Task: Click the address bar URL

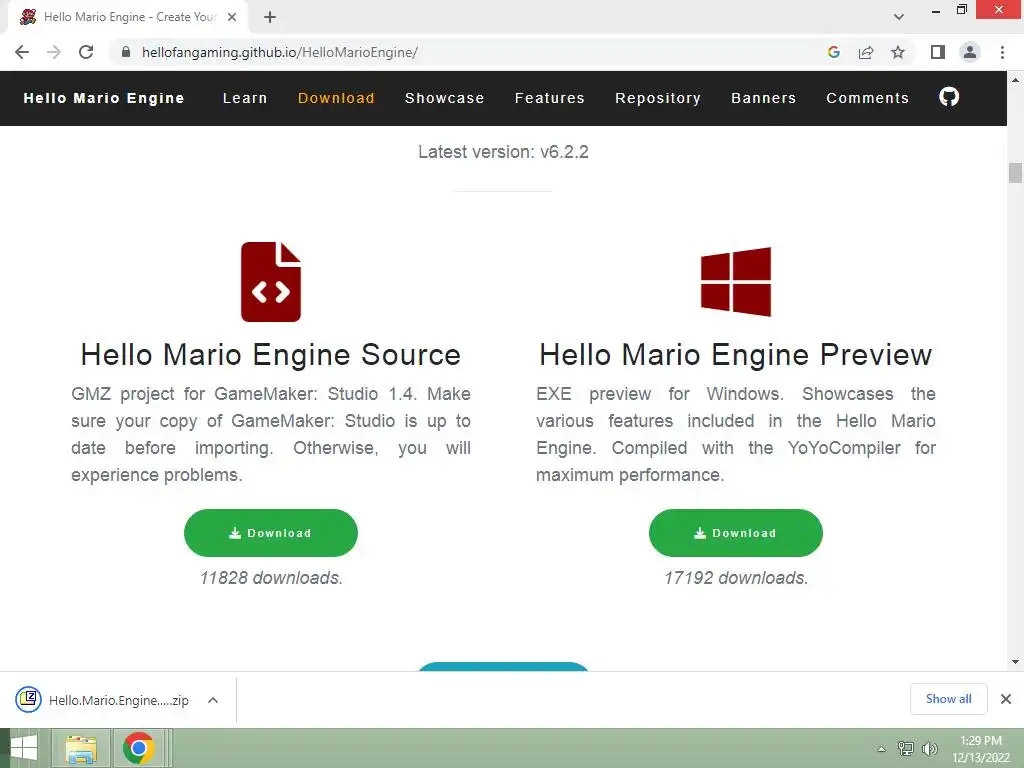Action: (x=280, y=52)
